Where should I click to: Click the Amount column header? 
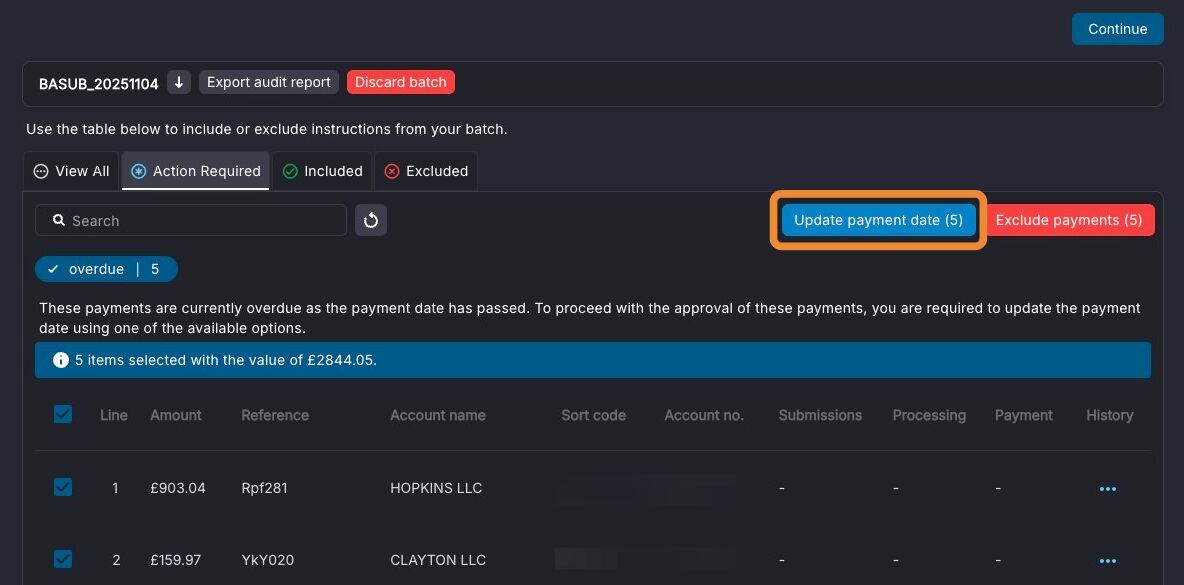(176, 415)
